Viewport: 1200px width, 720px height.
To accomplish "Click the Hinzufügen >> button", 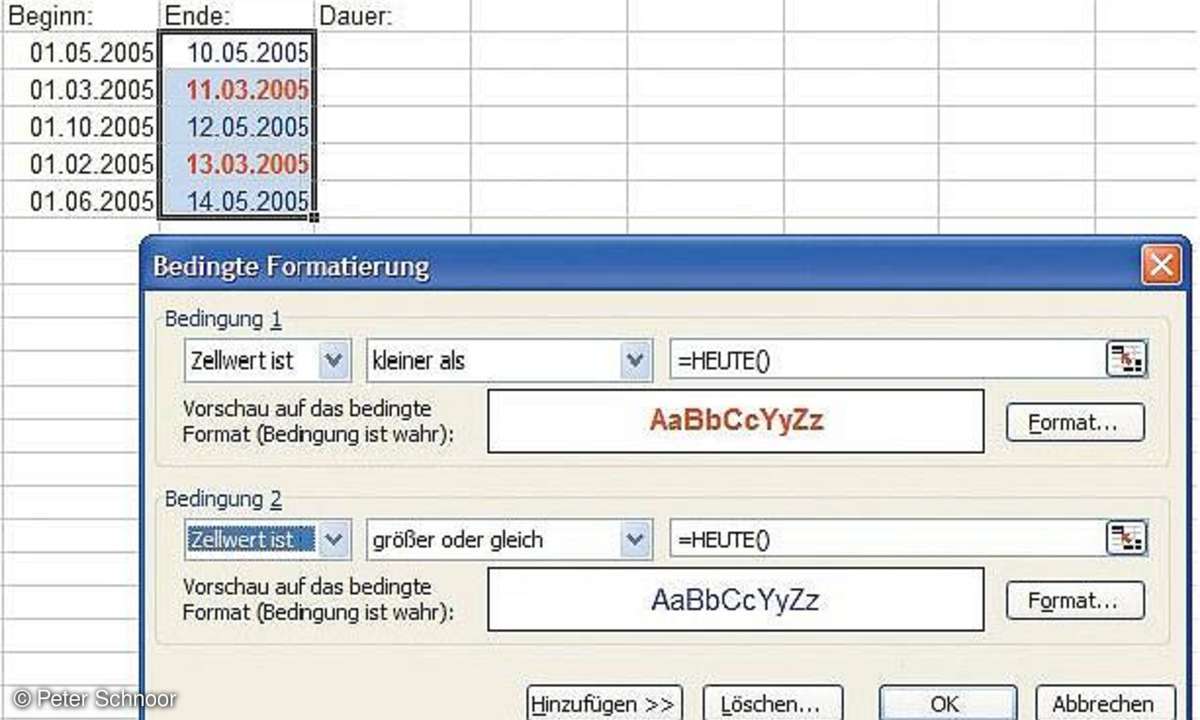I will click(x=604, y=703).
